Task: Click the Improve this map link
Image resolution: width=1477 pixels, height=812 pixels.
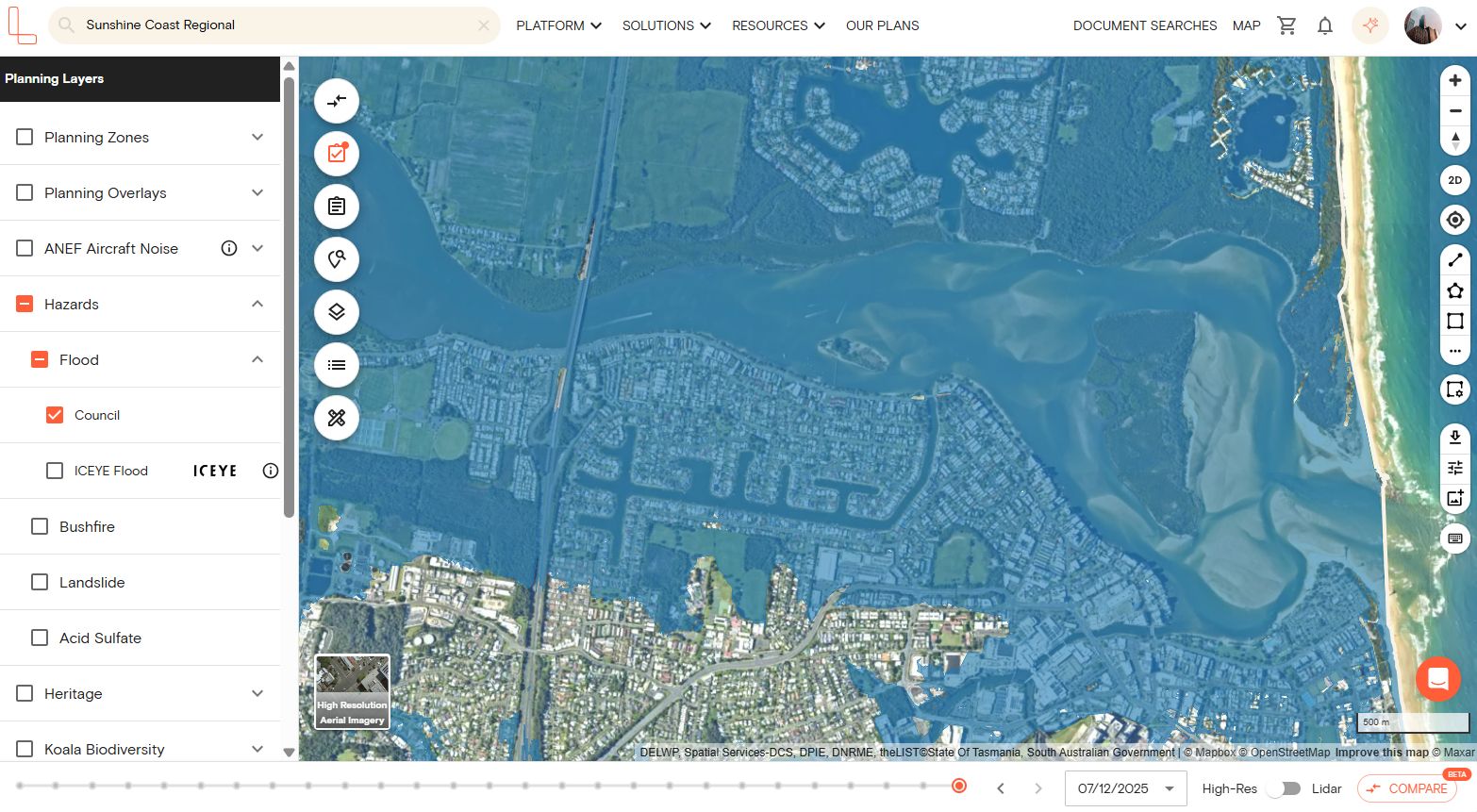Action: (x=1382, y=753)
